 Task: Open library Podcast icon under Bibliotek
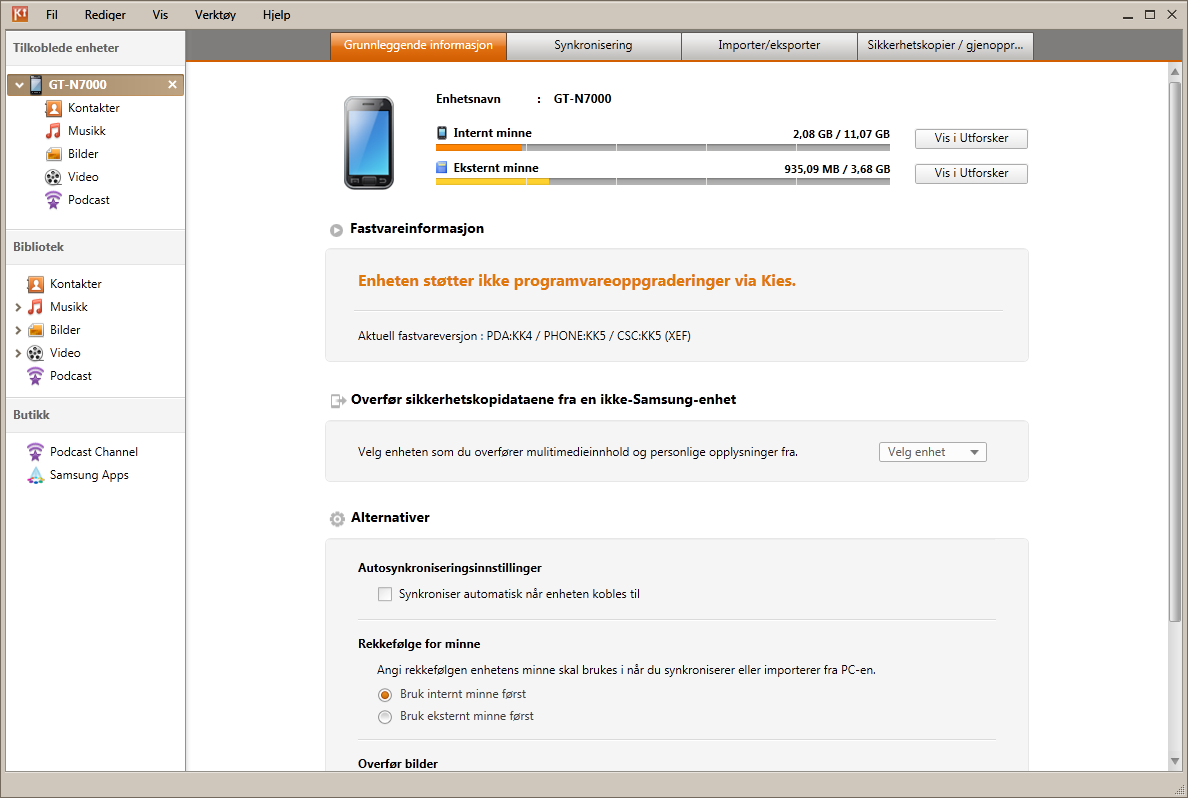36,376
